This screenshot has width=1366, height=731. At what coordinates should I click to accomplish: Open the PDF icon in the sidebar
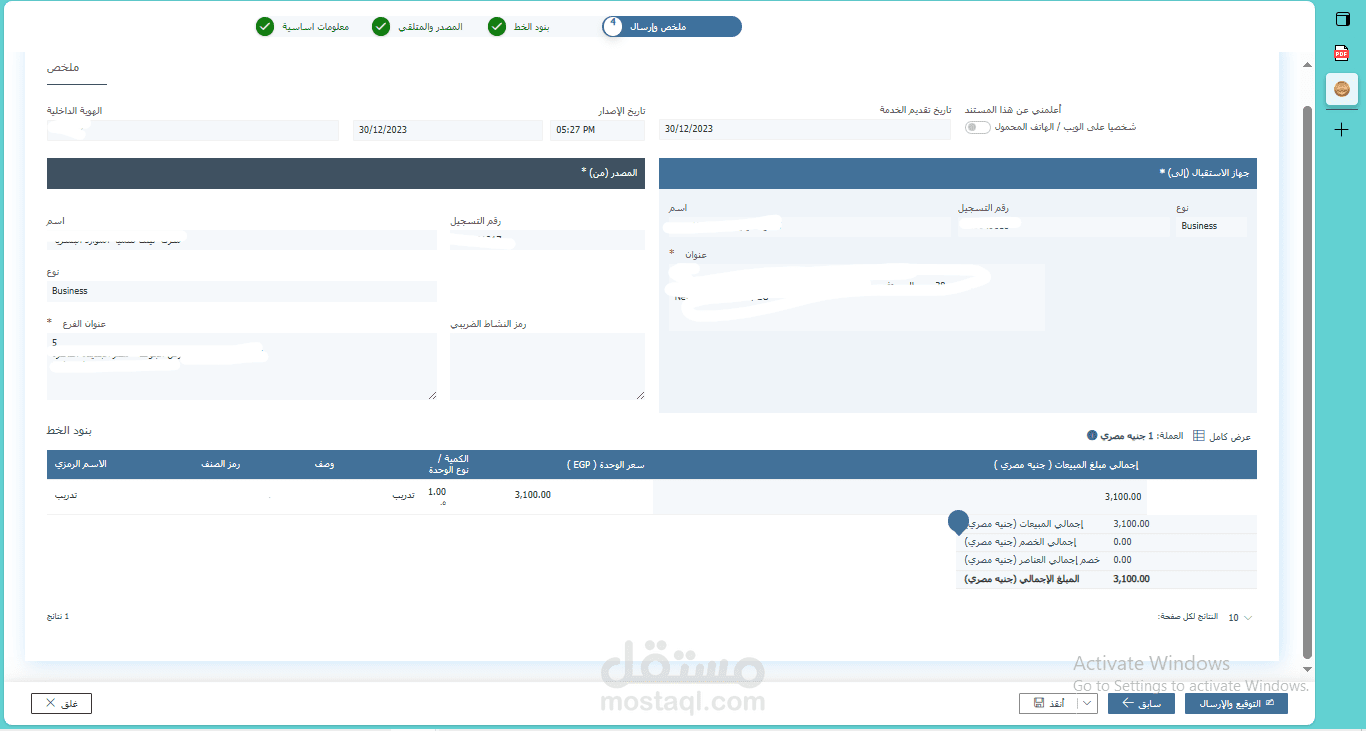[x=1342, y=53]
